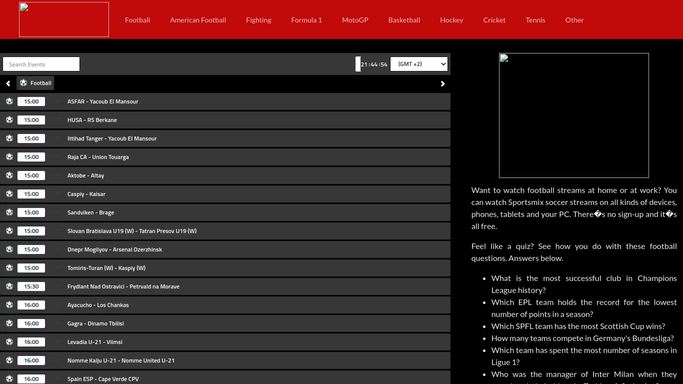
Task: Open Tomiris-Turan (W) - Kaspiy (W)
Action: click(106, 268)
